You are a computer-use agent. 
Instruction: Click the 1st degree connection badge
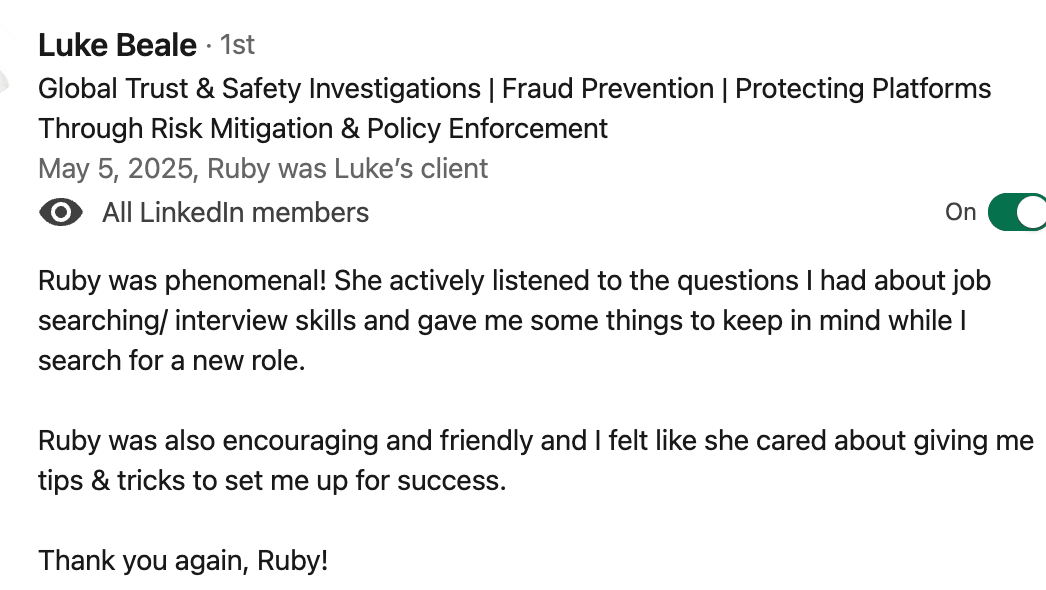click(237, 45)
